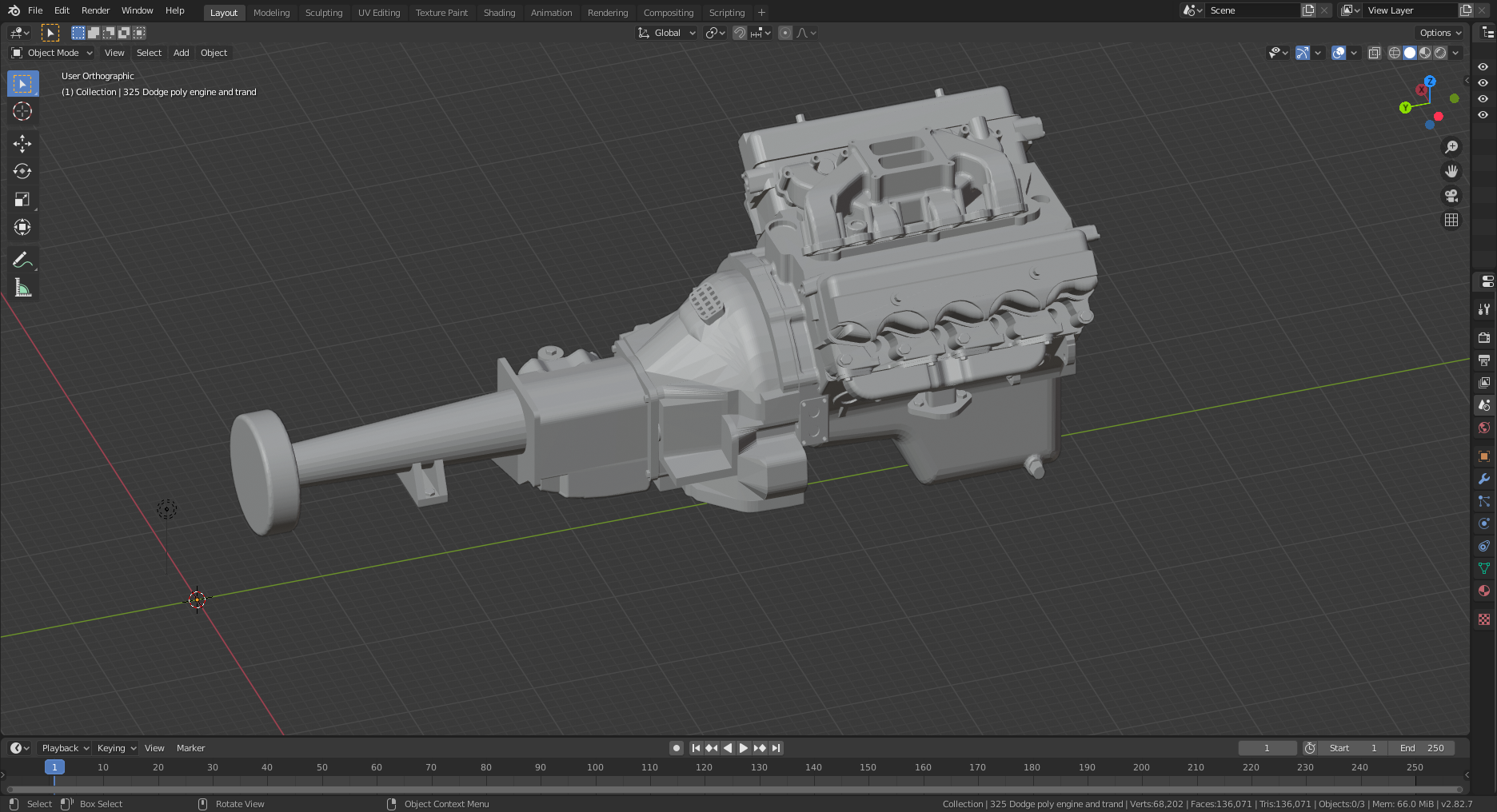Screen dimensions: 1497x812
Task: Open the Object properties tab
Action: coord(1484,456)
